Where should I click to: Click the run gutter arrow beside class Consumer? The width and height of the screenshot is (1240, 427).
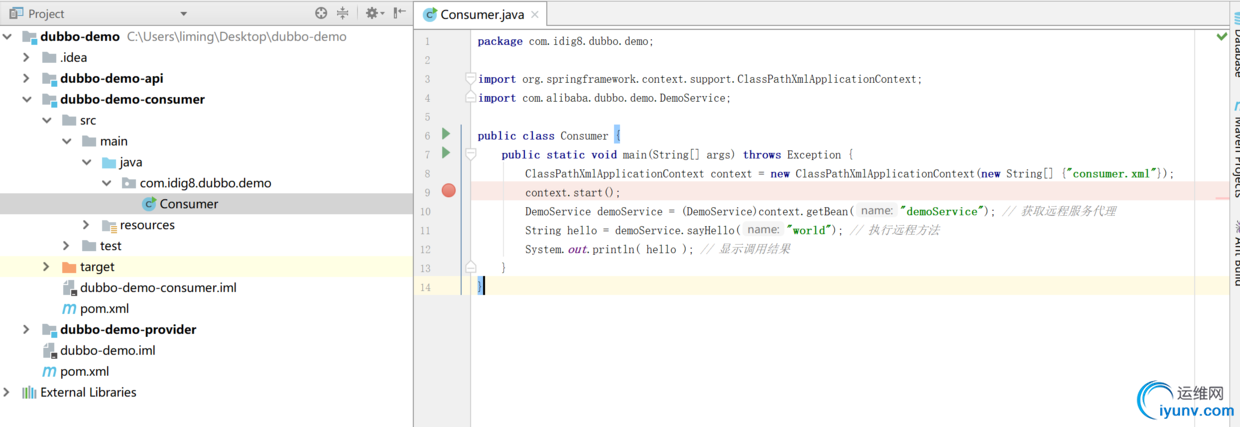[446, 134]
